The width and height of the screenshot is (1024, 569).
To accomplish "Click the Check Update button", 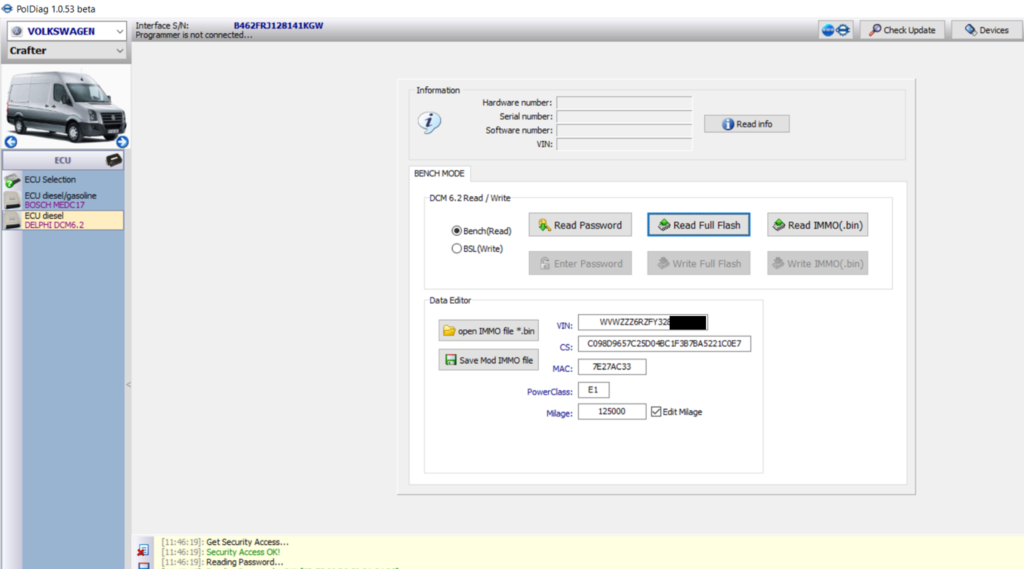I will tap(903, 30).
